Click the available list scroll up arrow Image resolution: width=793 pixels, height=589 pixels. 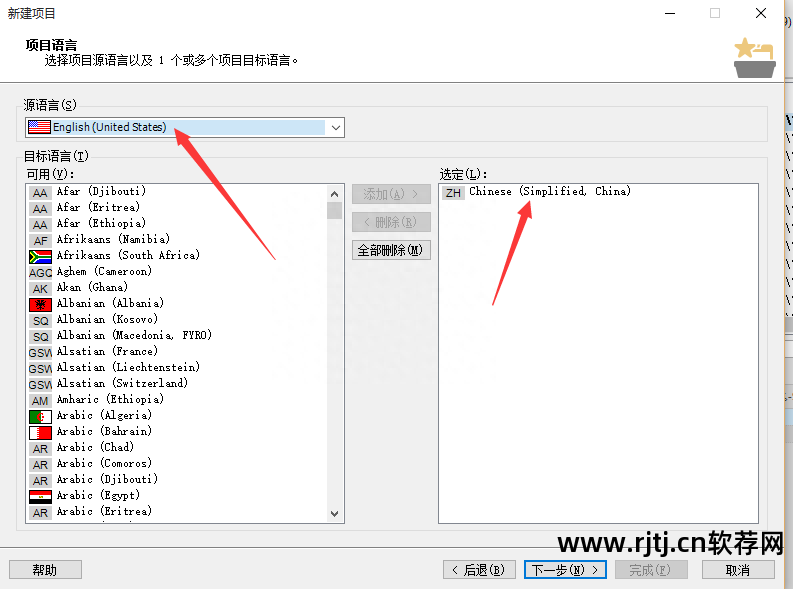(x=334, y=194)
